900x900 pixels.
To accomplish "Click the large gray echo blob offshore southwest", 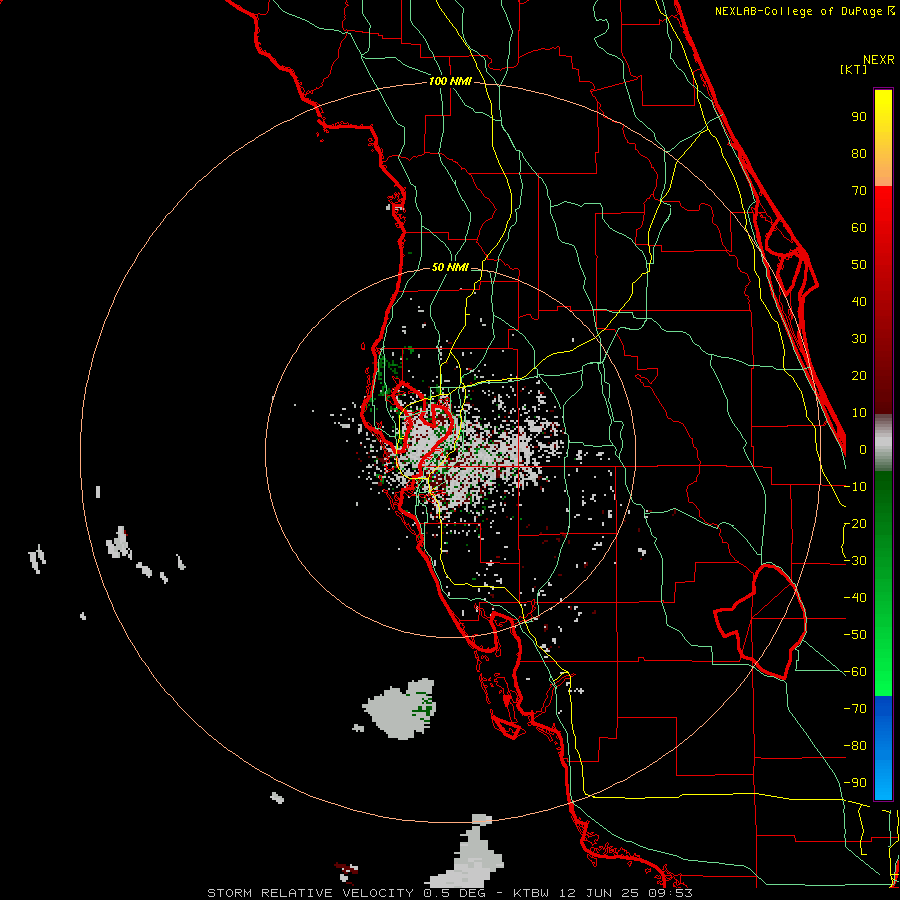I will pyautogui.click(x=400, y=709).
